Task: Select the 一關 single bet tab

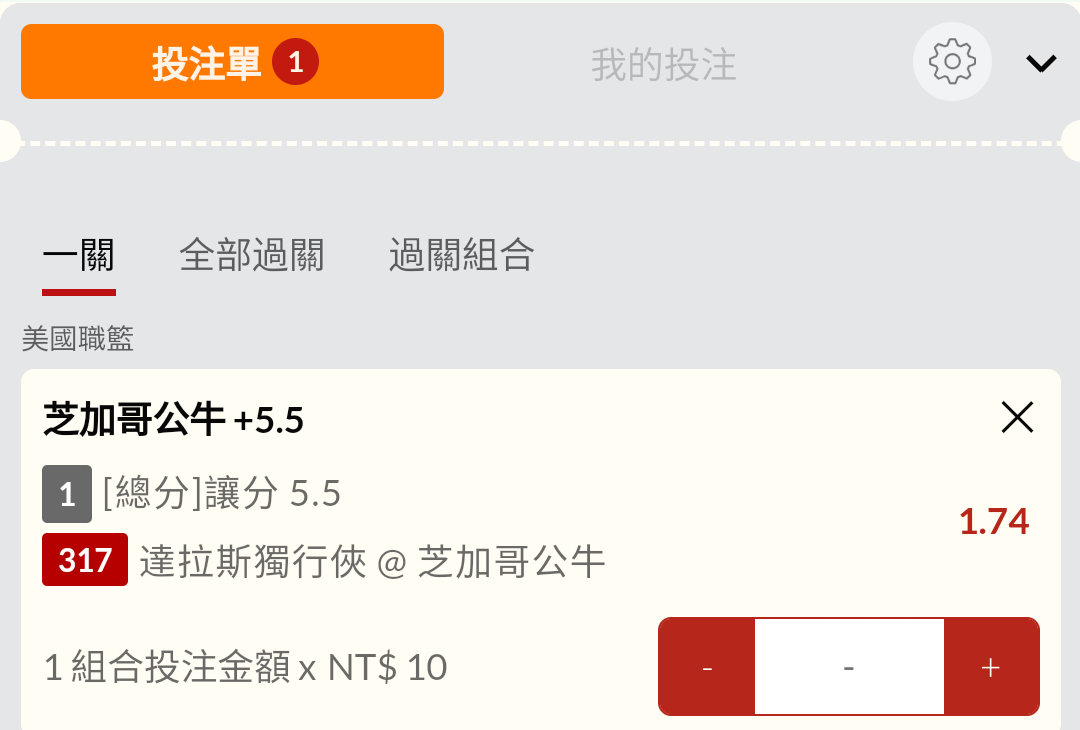Action: (79, 256)
